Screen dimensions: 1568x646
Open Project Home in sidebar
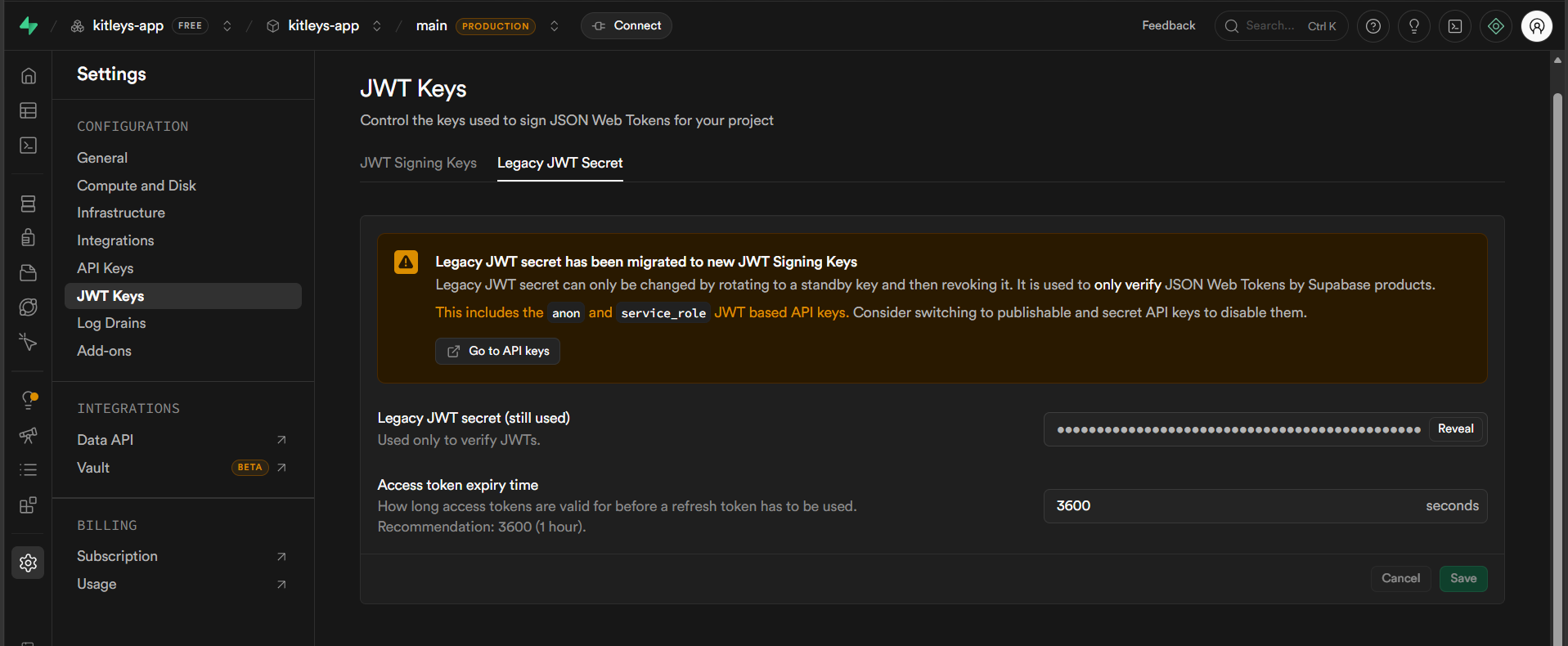(29, 76)
